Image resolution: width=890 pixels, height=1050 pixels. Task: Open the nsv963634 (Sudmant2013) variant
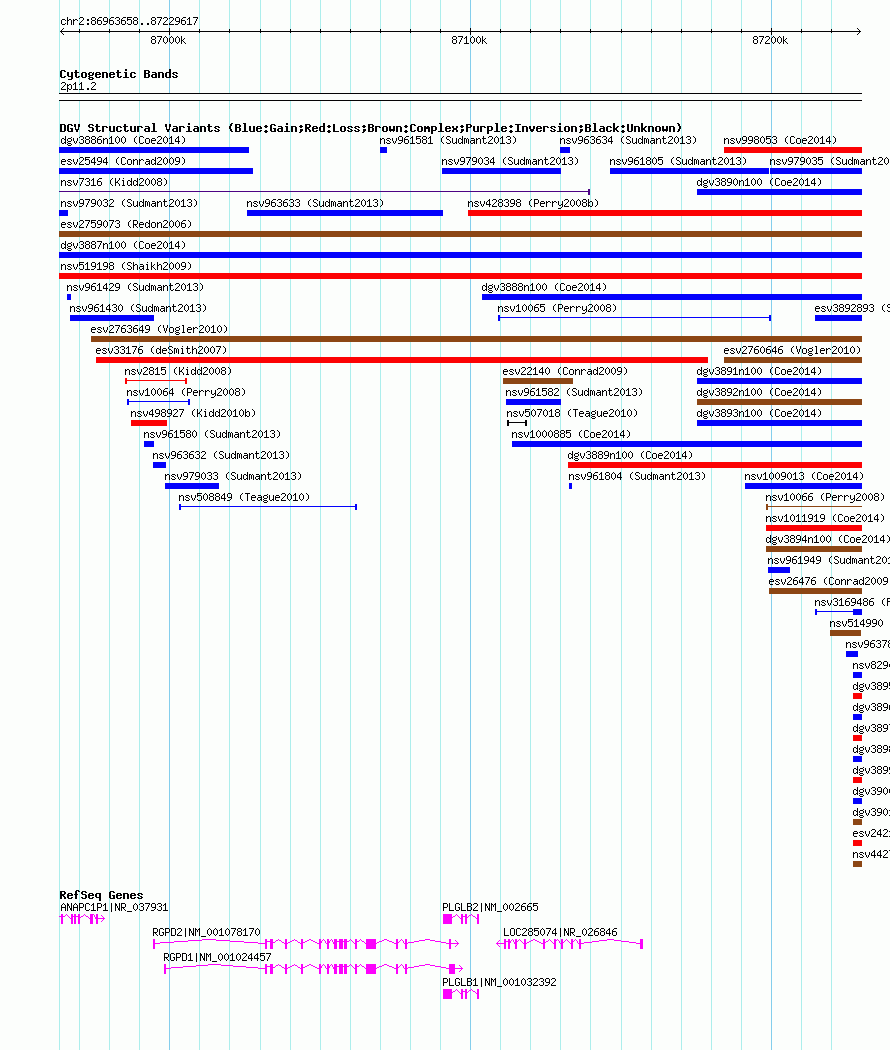pos(565,150)
